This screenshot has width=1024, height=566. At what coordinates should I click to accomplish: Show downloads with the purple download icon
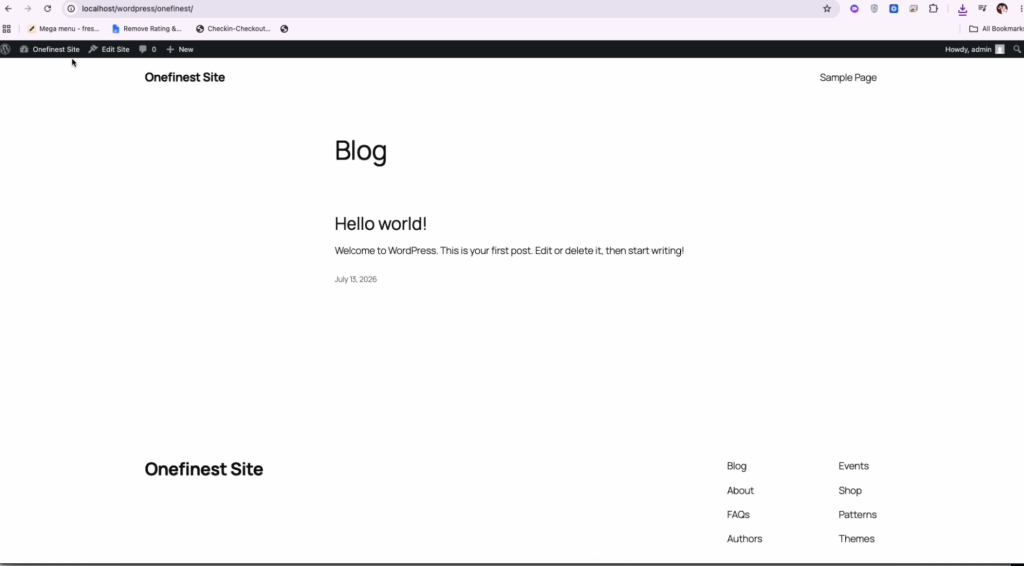962,9
